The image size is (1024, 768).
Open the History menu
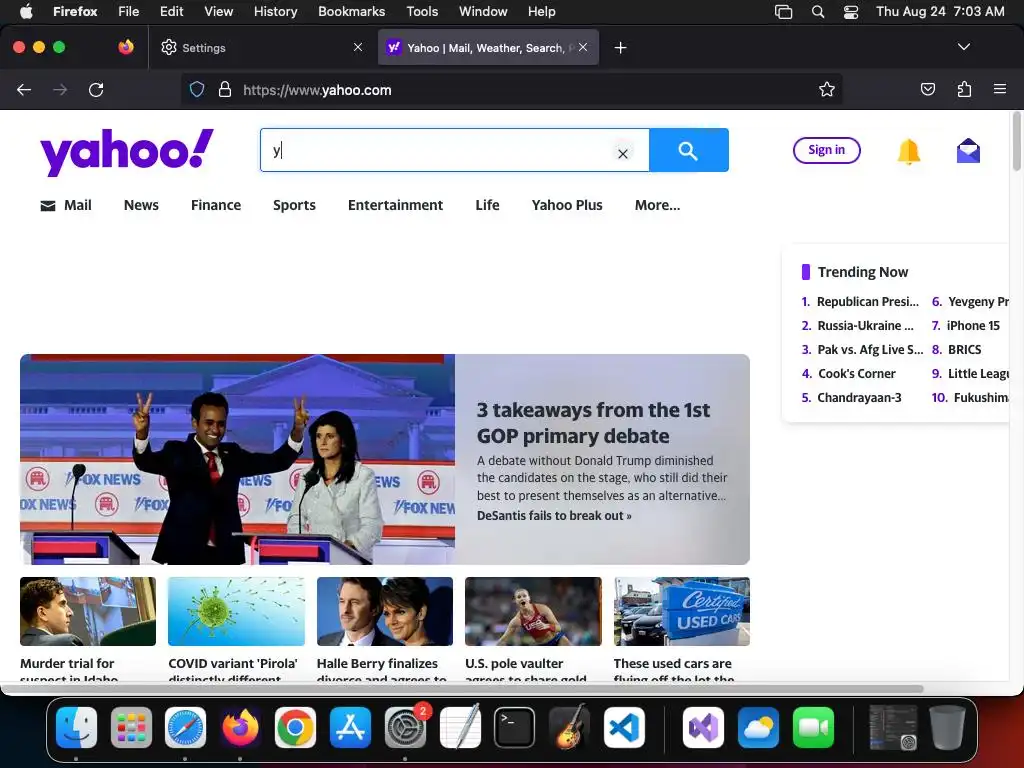(275, 12)
